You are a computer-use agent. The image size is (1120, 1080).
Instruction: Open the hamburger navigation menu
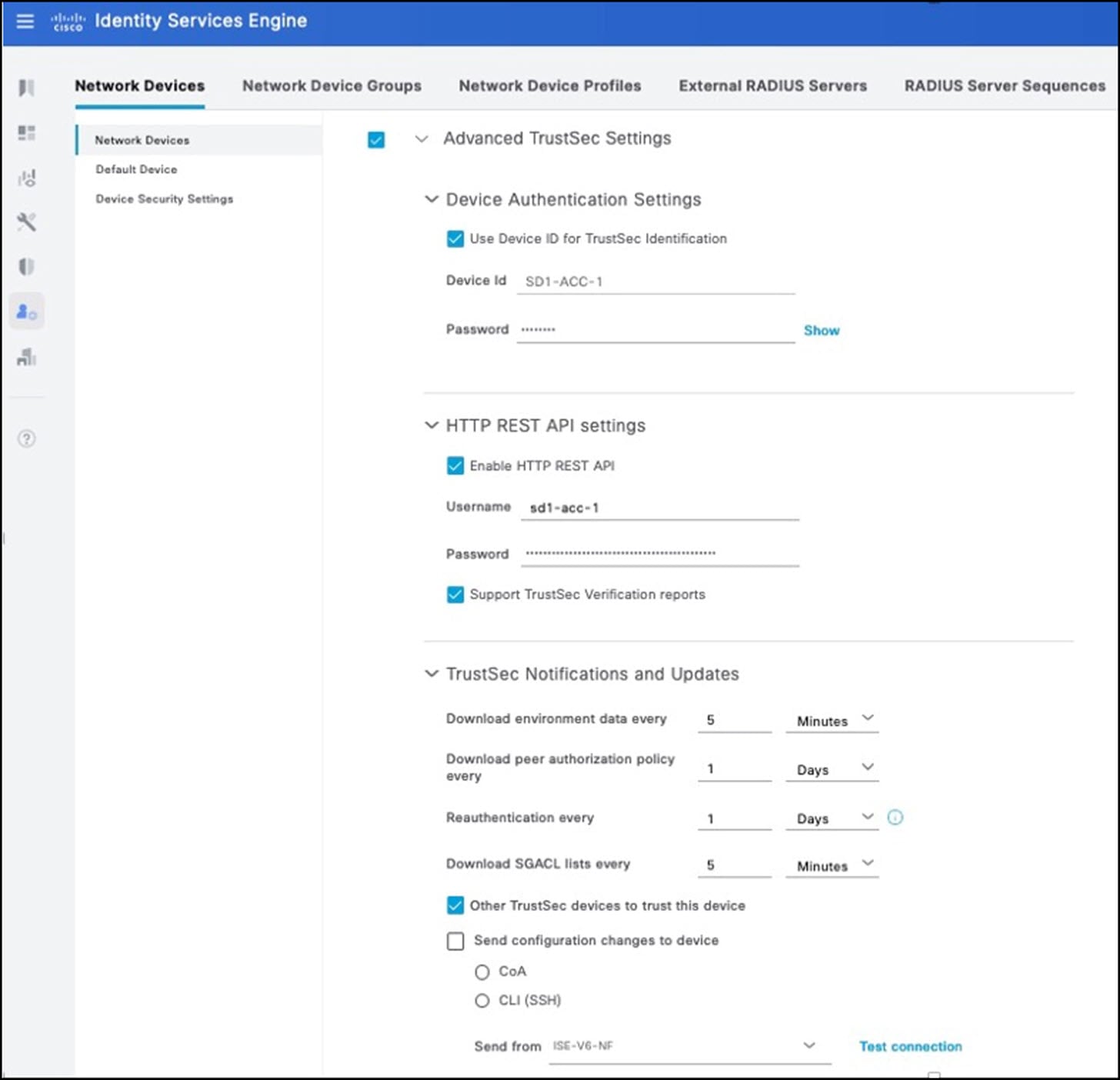point(25,21)
